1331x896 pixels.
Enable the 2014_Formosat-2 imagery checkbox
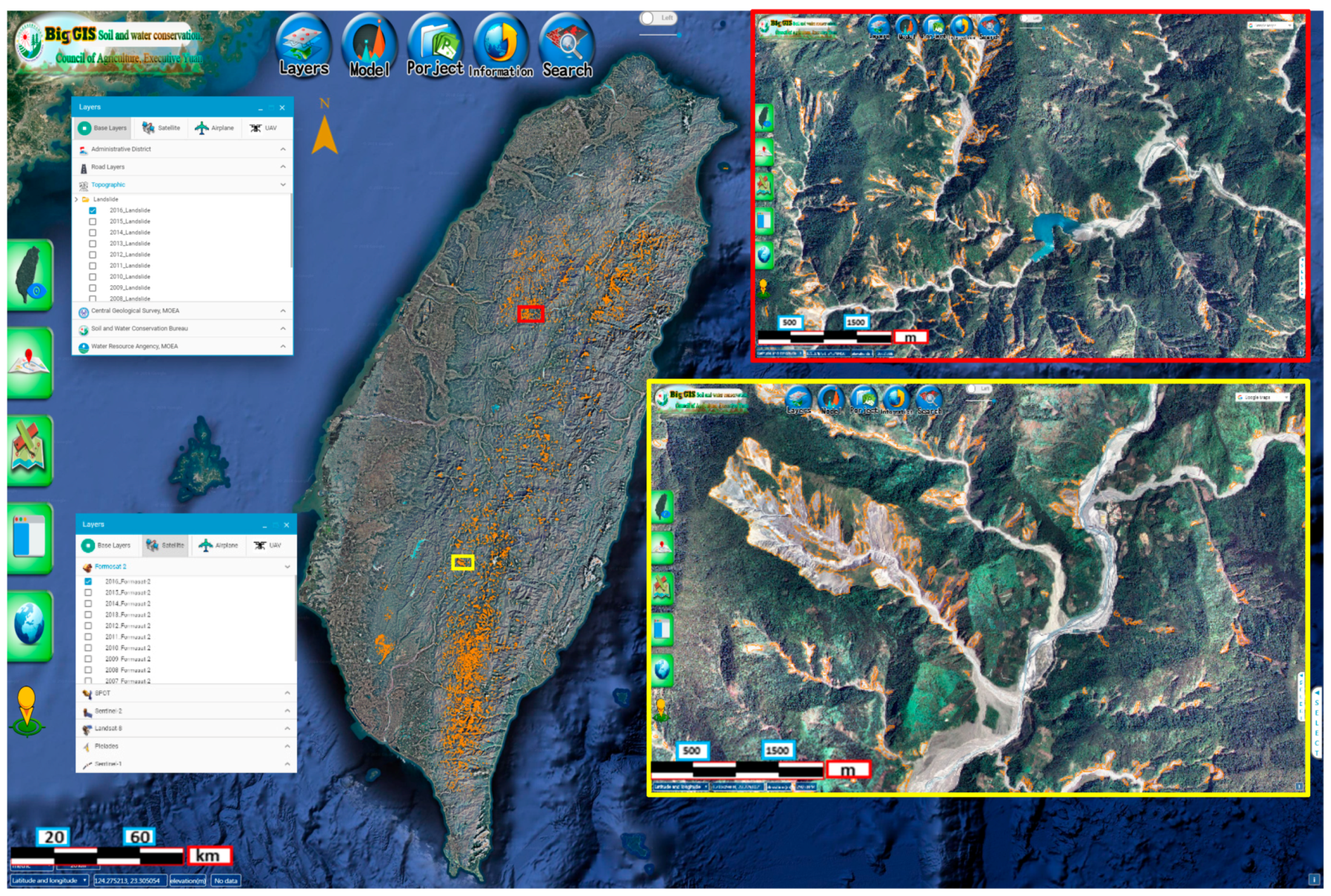(88, 604)
